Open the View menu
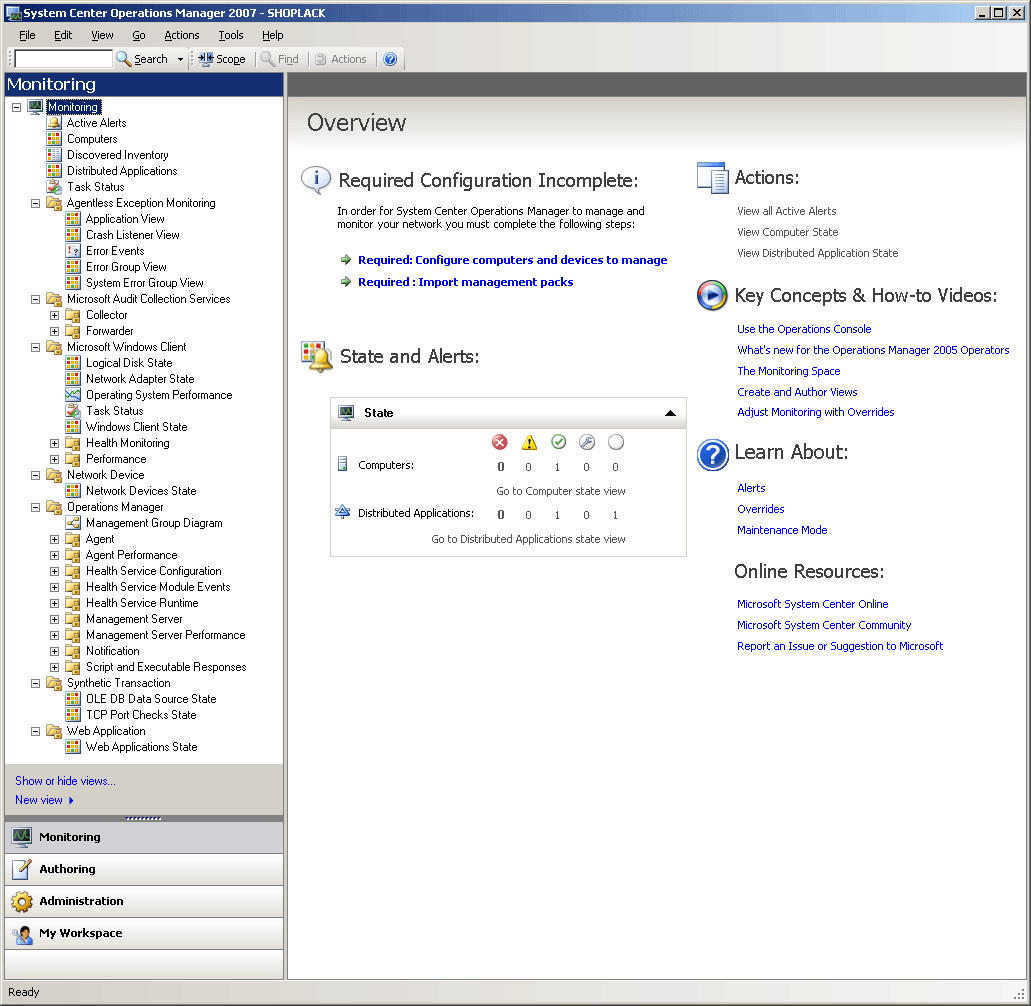The height and width of the screenshot is (1006, 1031). [102, 35]
